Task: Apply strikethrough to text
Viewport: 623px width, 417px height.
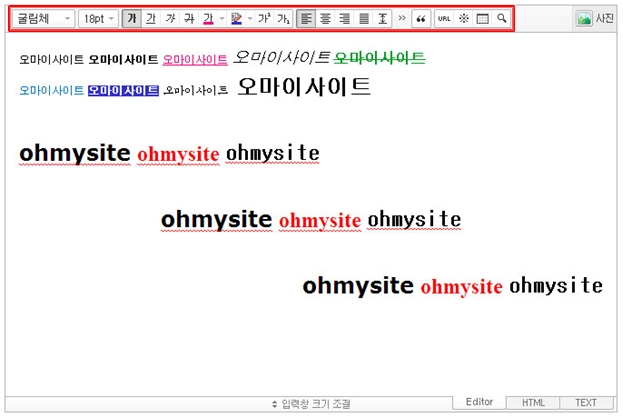Action: 189,19
